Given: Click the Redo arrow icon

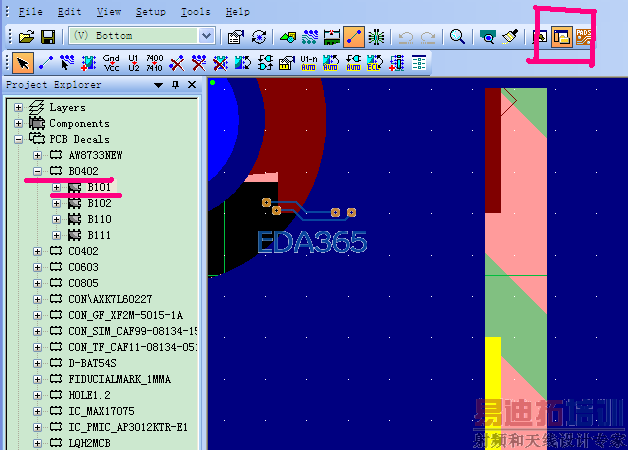Looking at the screenshot, I should click(428, 37).
